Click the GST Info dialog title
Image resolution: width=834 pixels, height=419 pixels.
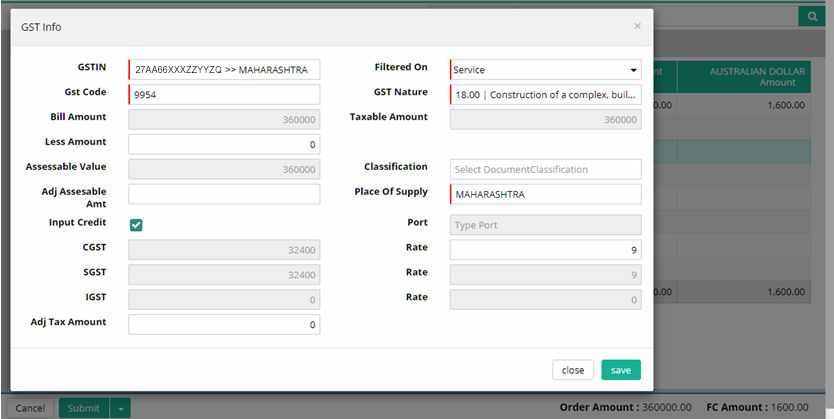pos(41,27)
